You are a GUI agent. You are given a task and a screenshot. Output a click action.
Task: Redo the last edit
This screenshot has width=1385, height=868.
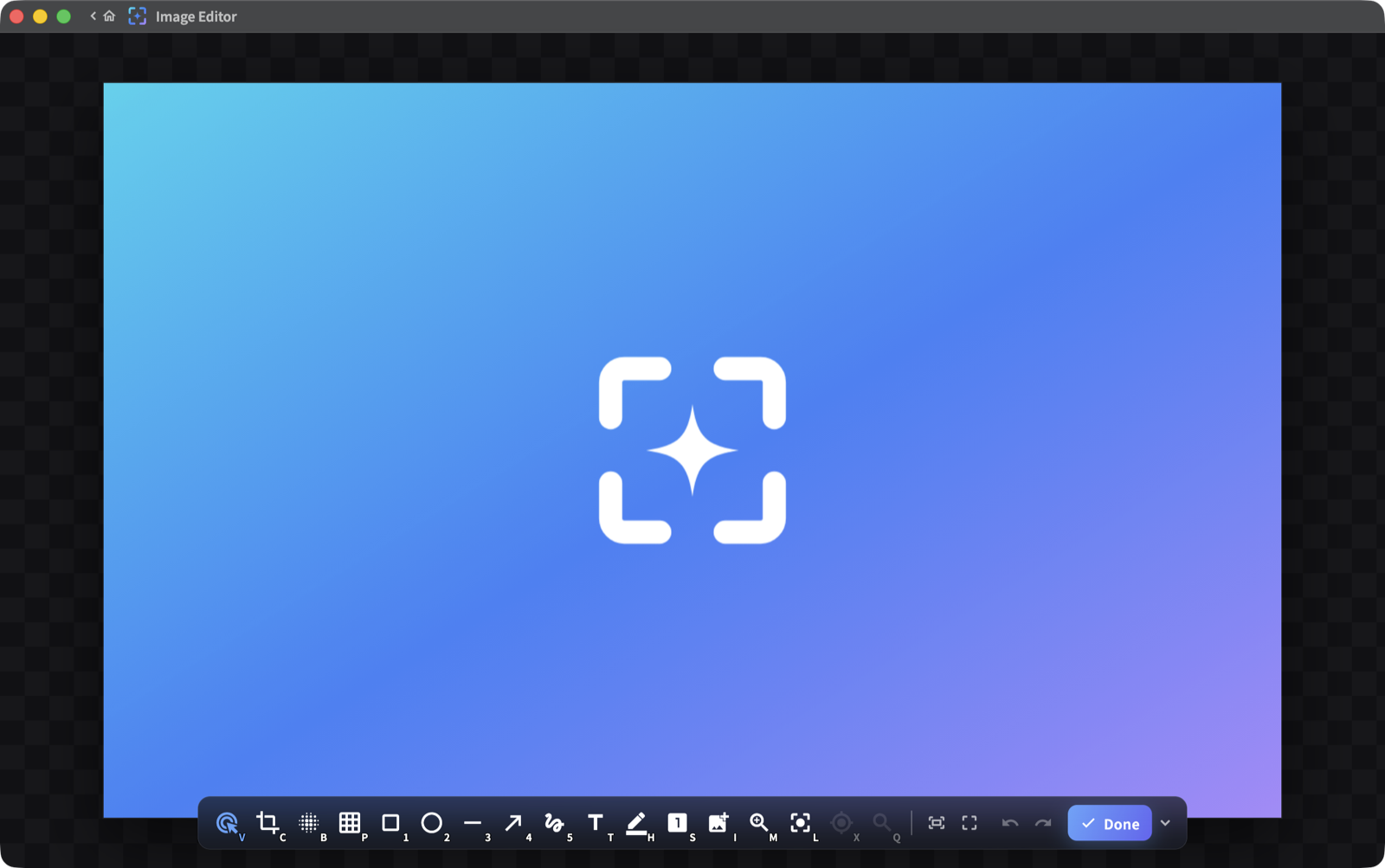(1043, 823)
